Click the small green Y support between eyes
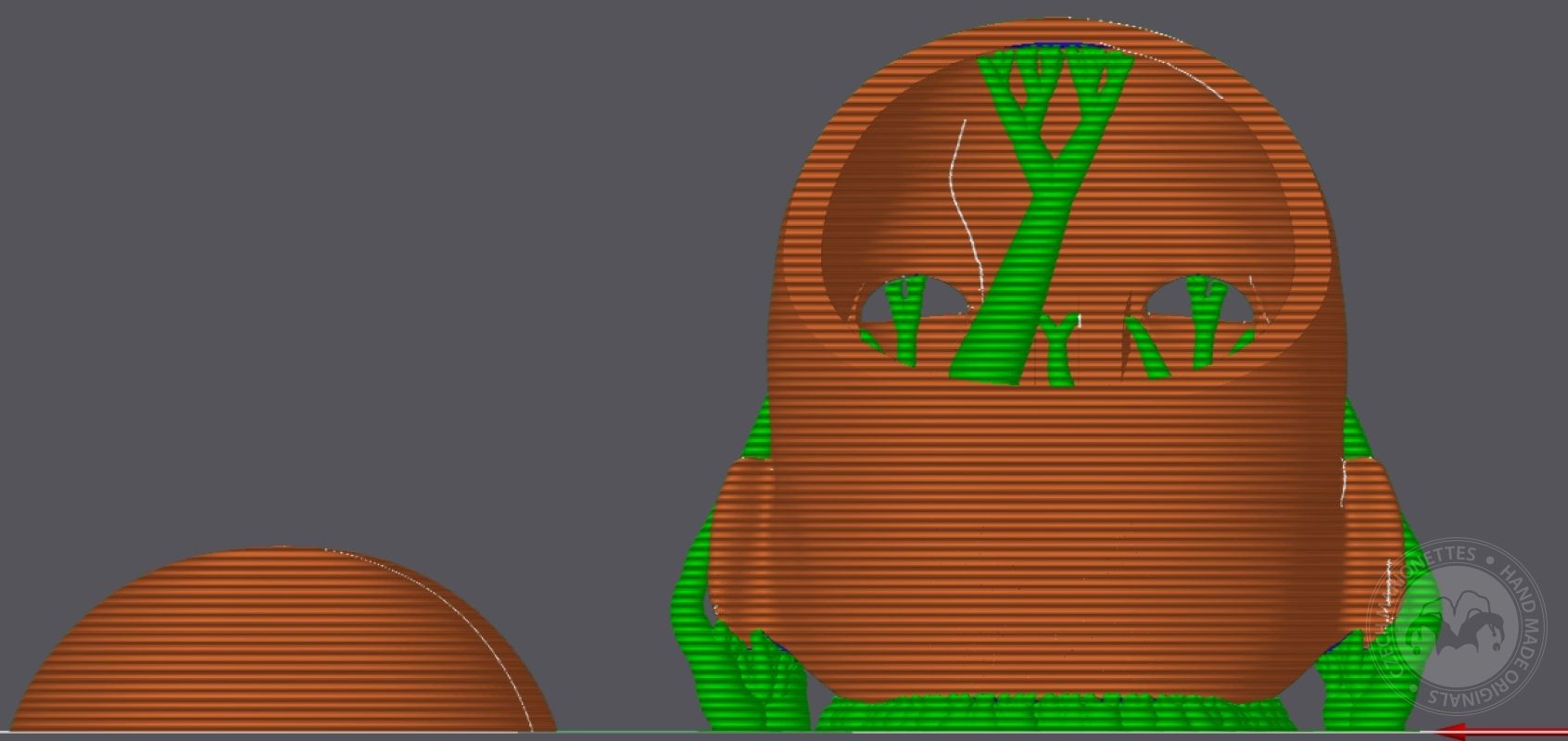1568x741 pixels. pos(1055,345)
